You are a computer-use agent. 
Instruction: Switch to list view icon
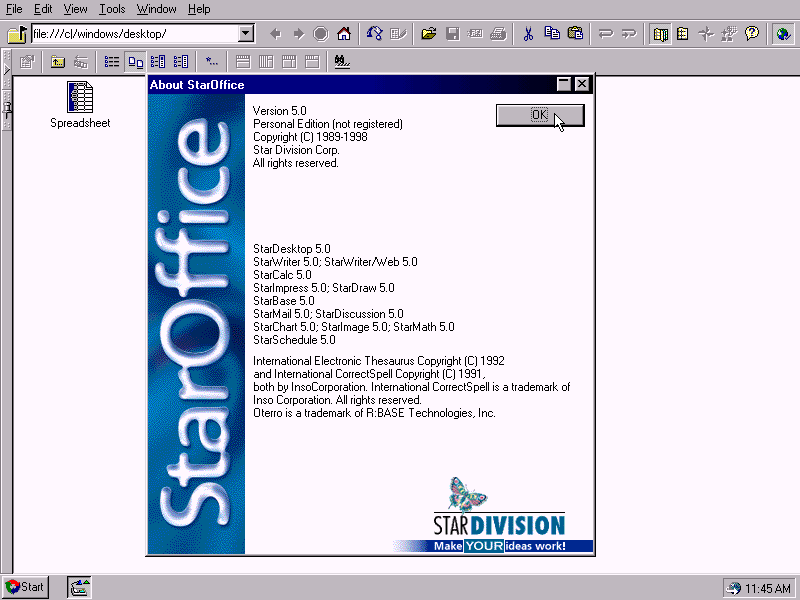point(112,62)
